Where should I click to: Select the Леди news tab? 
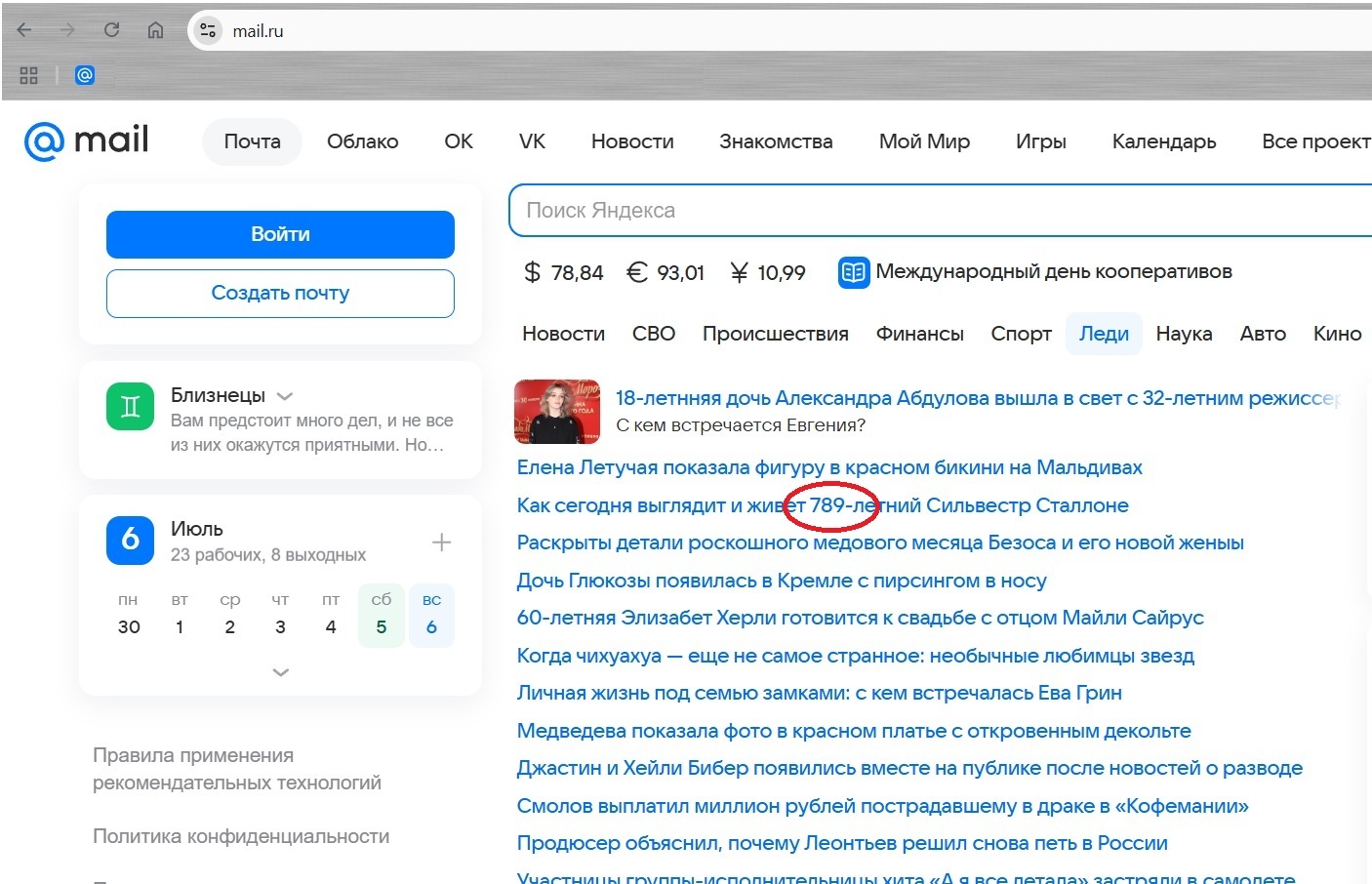pyautogui.click(x=1104, y=334)
